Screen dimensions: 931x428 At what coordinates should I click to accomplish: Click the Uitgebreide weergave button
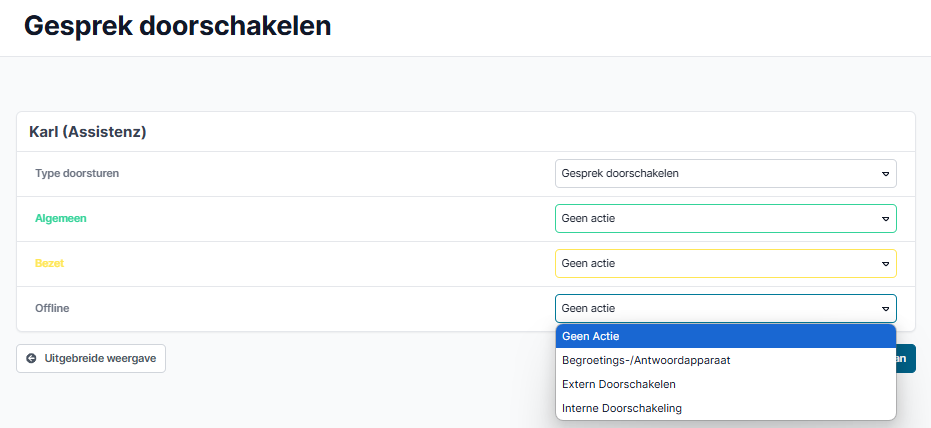point(91,358)
